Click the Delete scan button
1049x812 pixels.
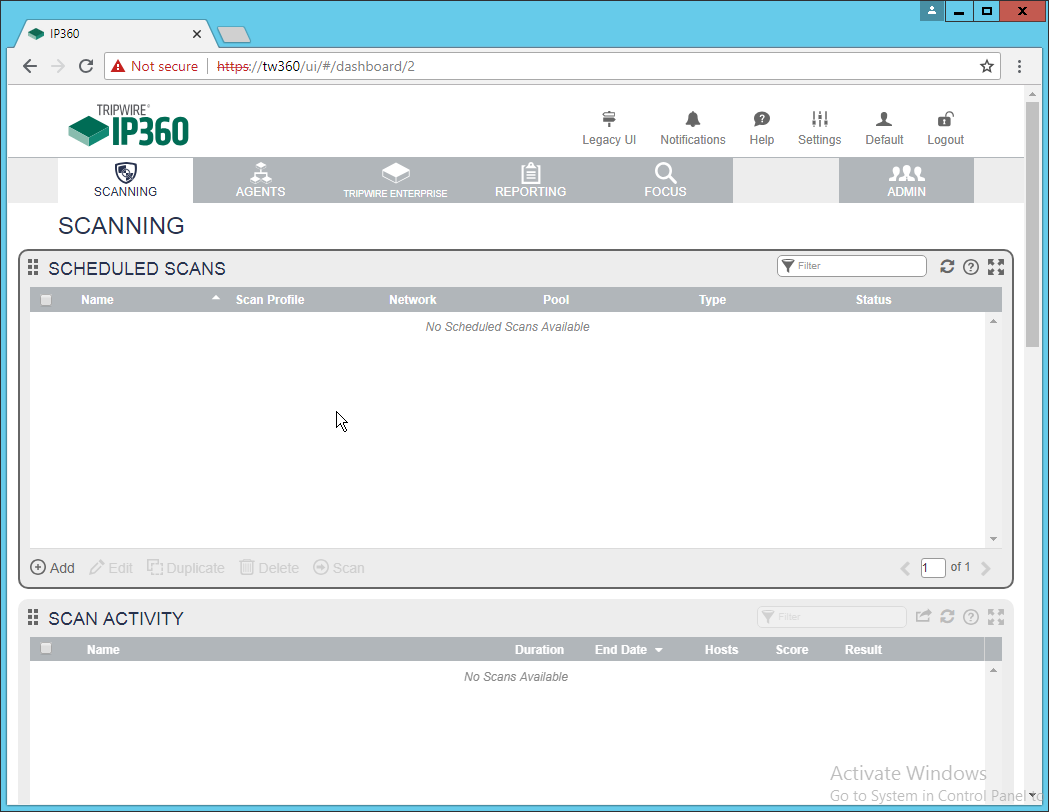pyautogui.click(x=269, y=568)
